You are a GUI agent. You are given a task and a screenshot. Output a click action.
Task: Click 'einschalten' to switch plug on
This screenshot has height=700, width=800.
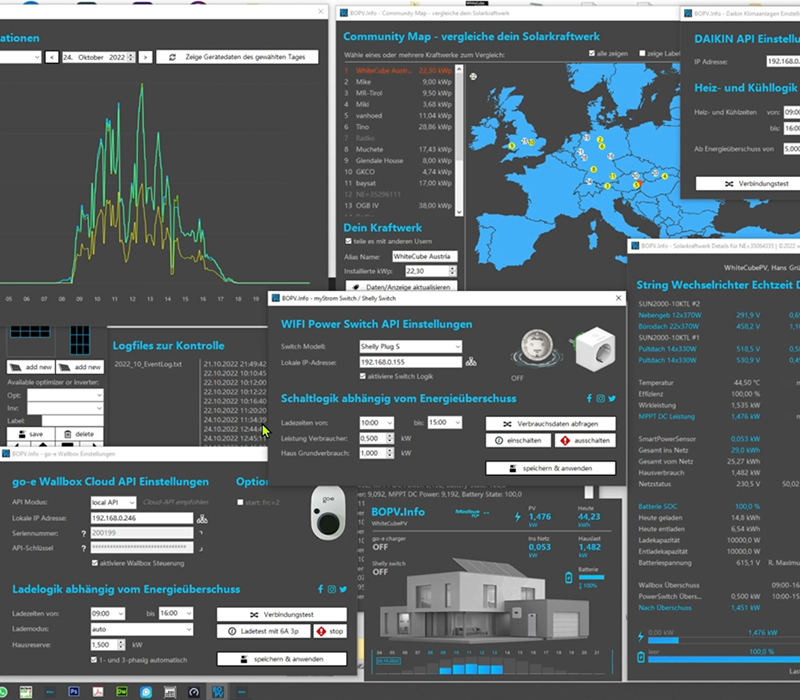coord(518,440)
